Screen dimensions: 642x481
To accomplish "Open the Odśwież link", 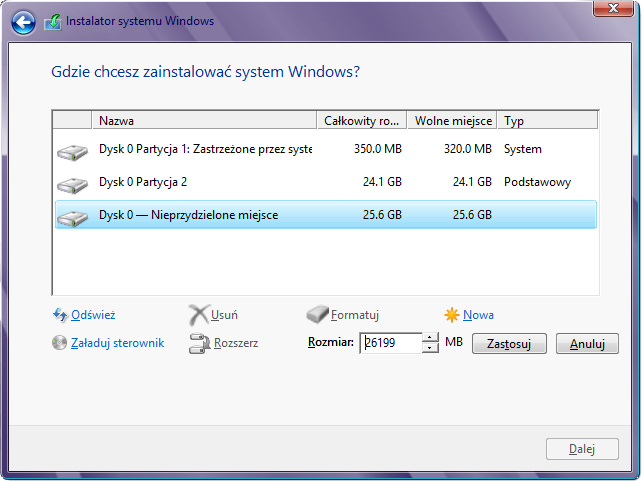I will point(93,315).
